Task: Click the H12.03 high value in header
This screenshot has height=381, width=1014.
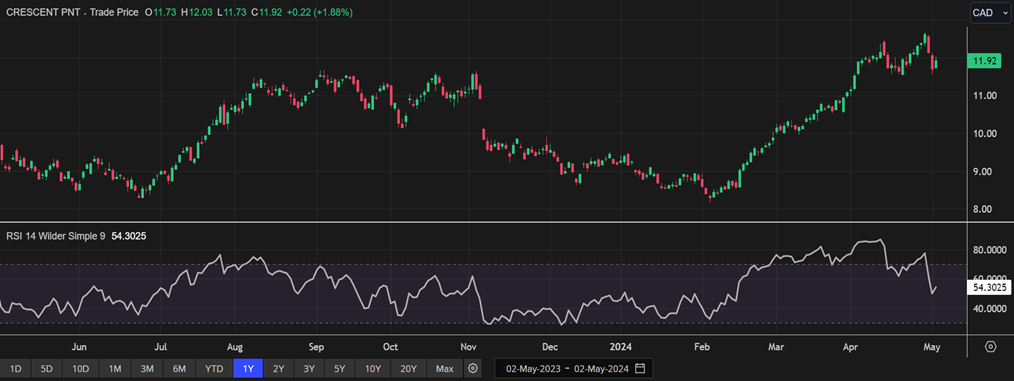Action: (198, 12)
